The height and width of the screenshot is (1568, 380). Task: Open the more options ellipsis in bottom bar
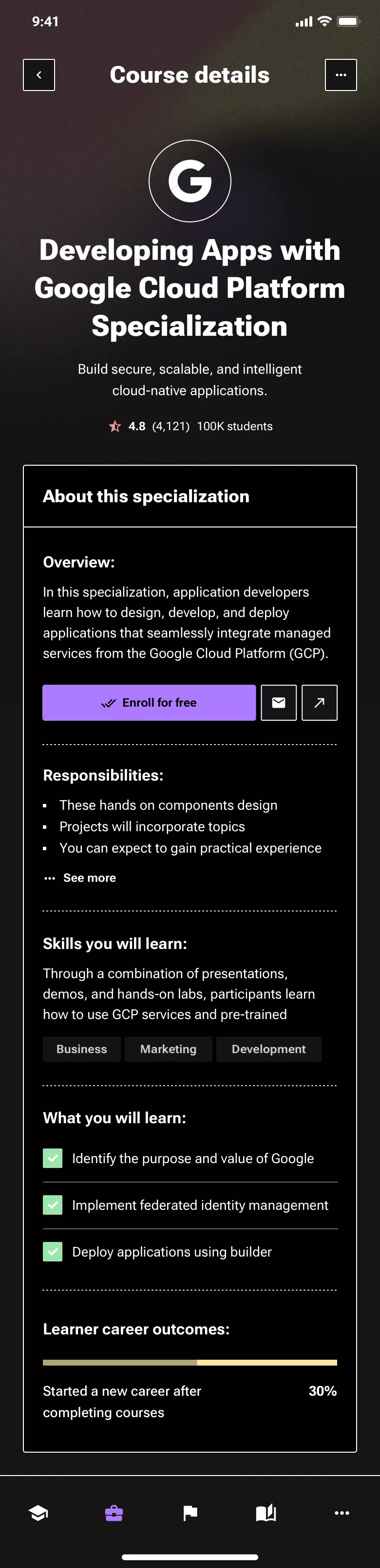[342, 1513]
